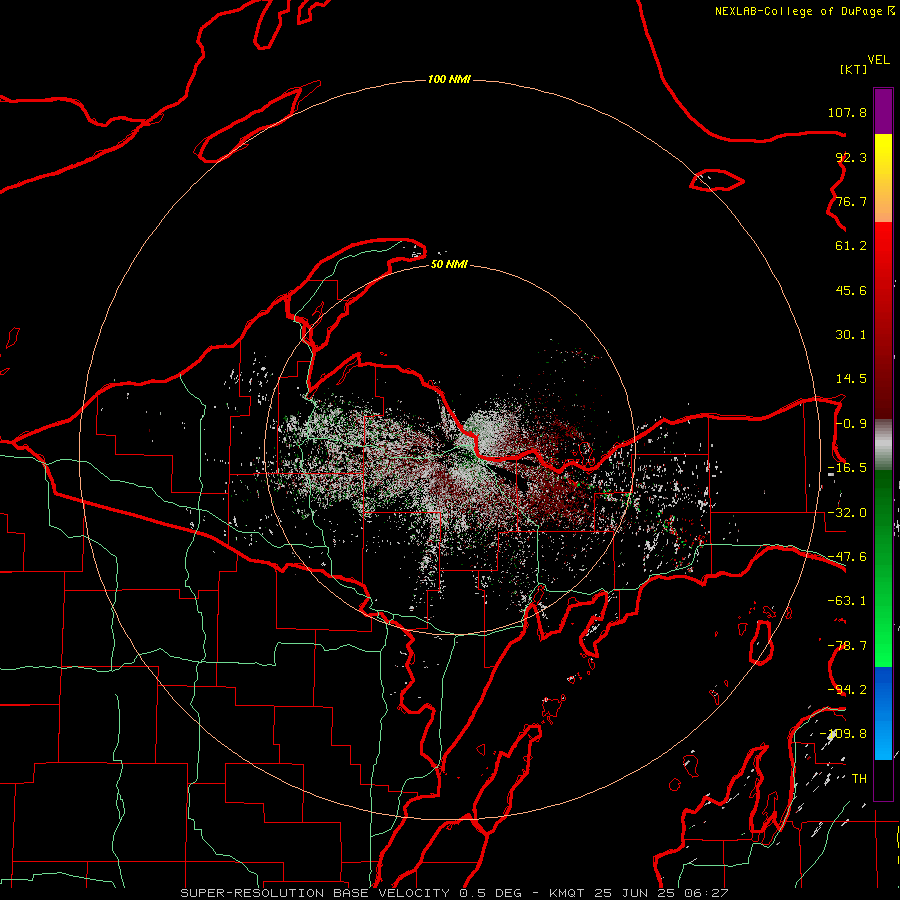This screenshot has height=900, width=900.
Task: Select the -16.5 legend value
Action: [x=847, y=468]
